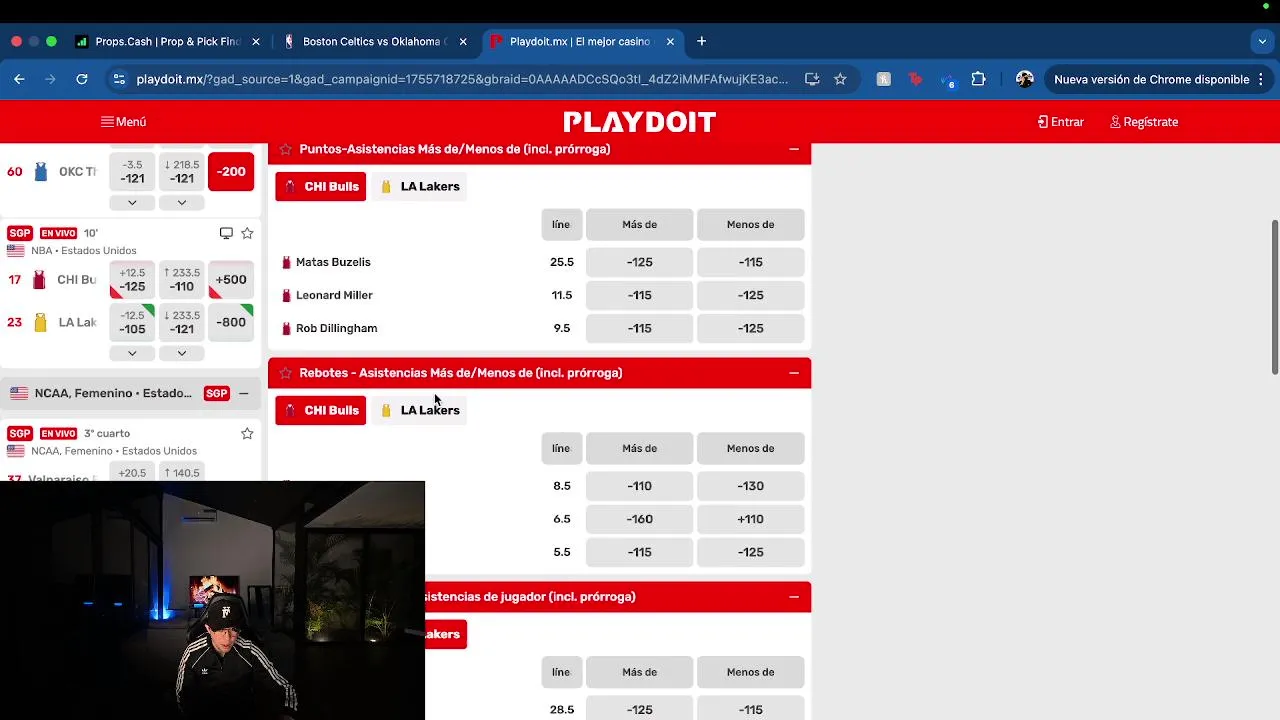Open live stream monitor icon for Bulls game
The height and width of the screenshot is (720, 1280).
226,233
